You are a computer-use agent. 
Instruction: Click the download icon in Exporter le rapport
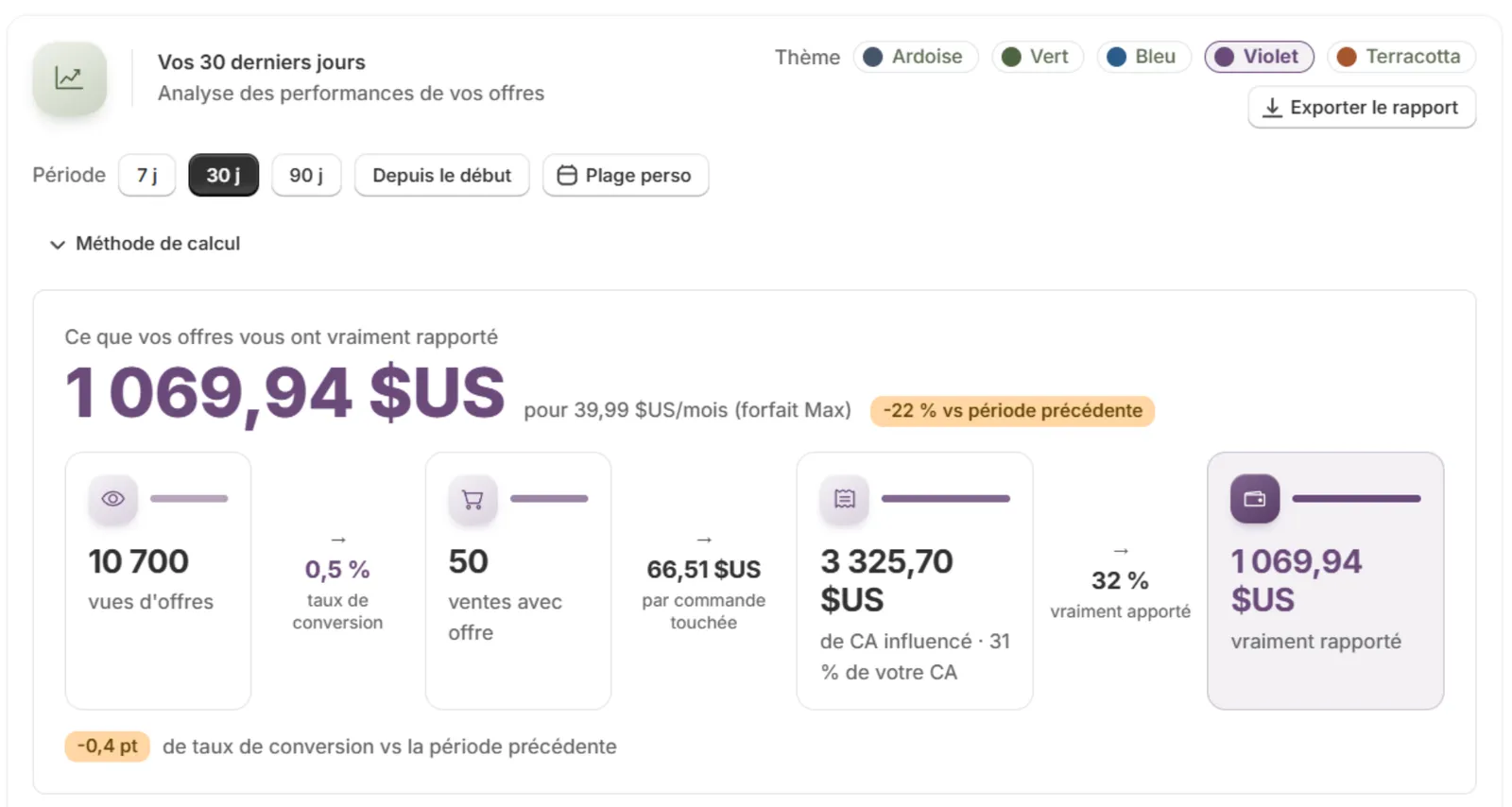point(1272,108)
